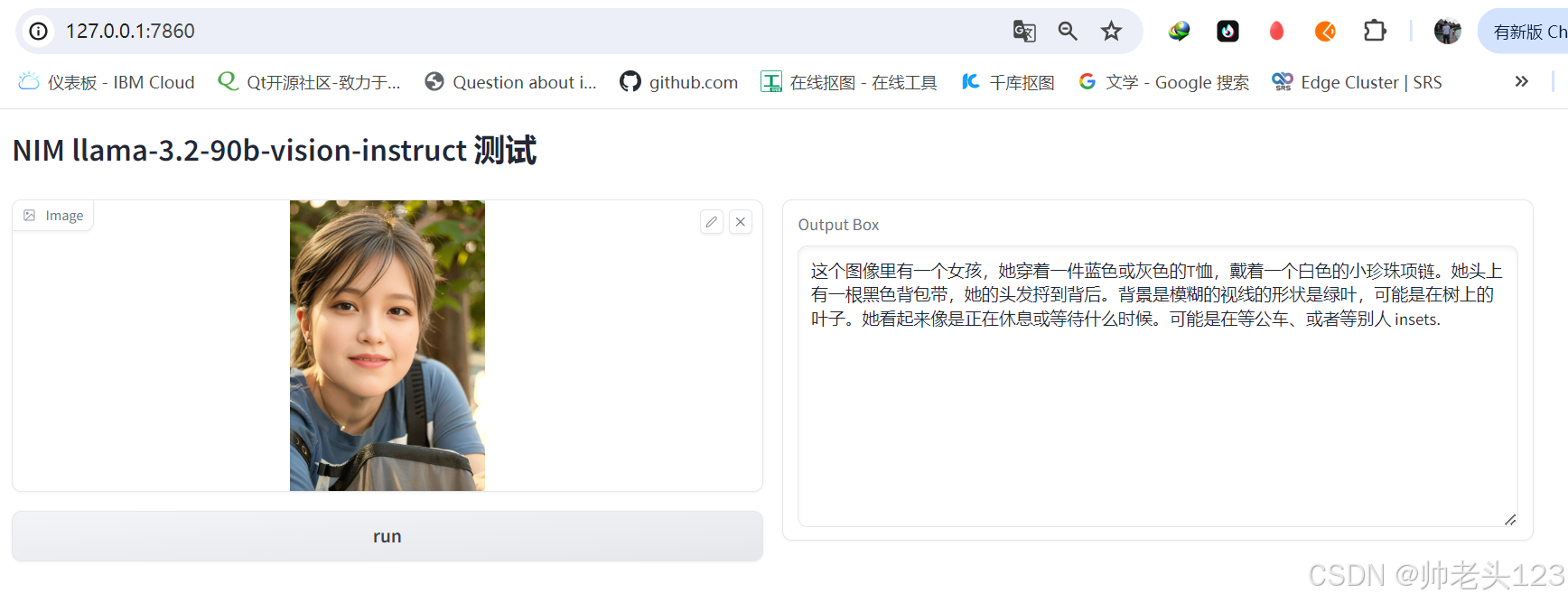Viewport: 1568px width, 602px height.
Task: Open the IDM globe extension icon
Action: point(1179,32)
